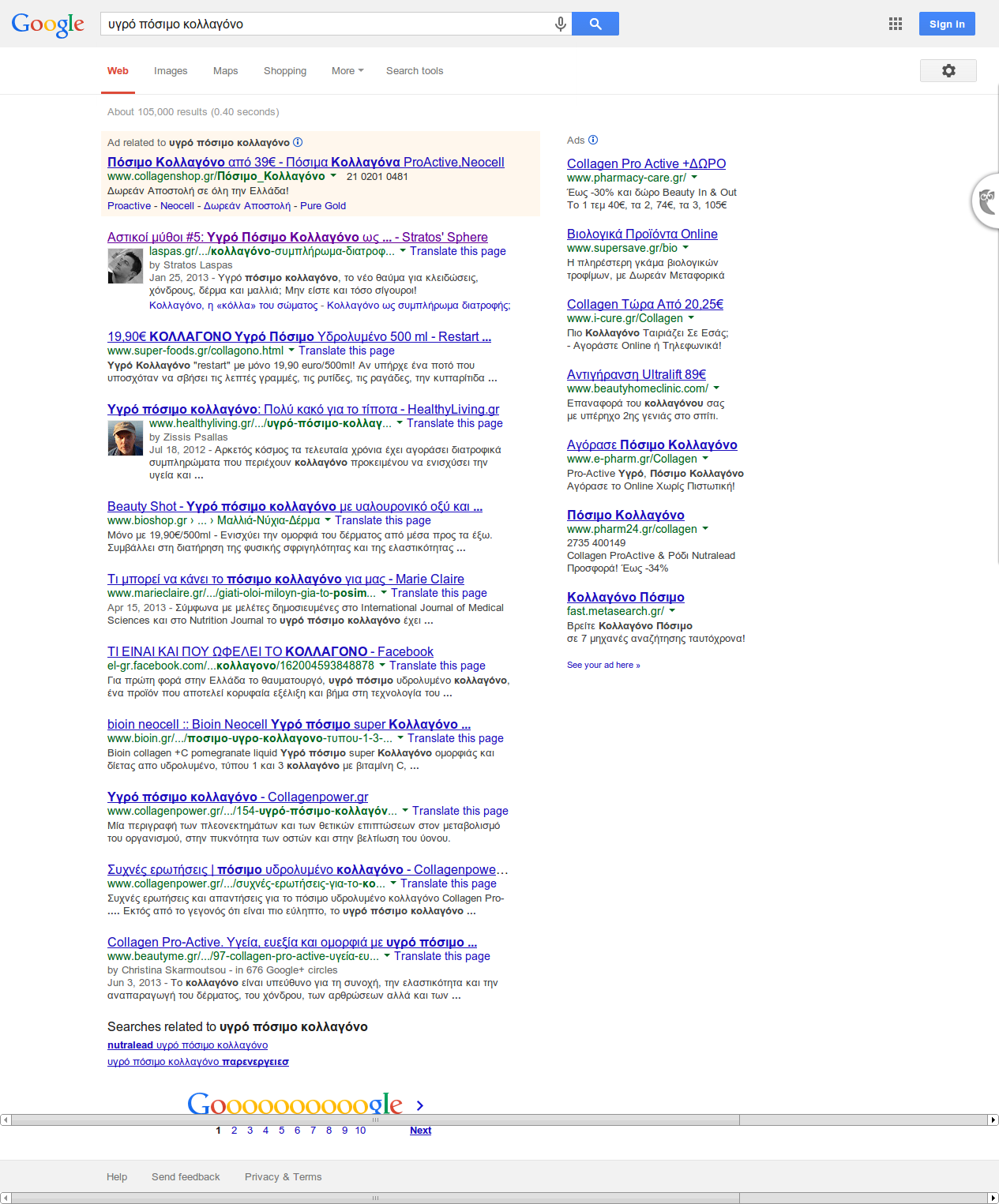Open the '19,90€ ΚΟΛΛΑΓΟΝΟ' Restart result
999x1204 pixels.
point(299,336)
